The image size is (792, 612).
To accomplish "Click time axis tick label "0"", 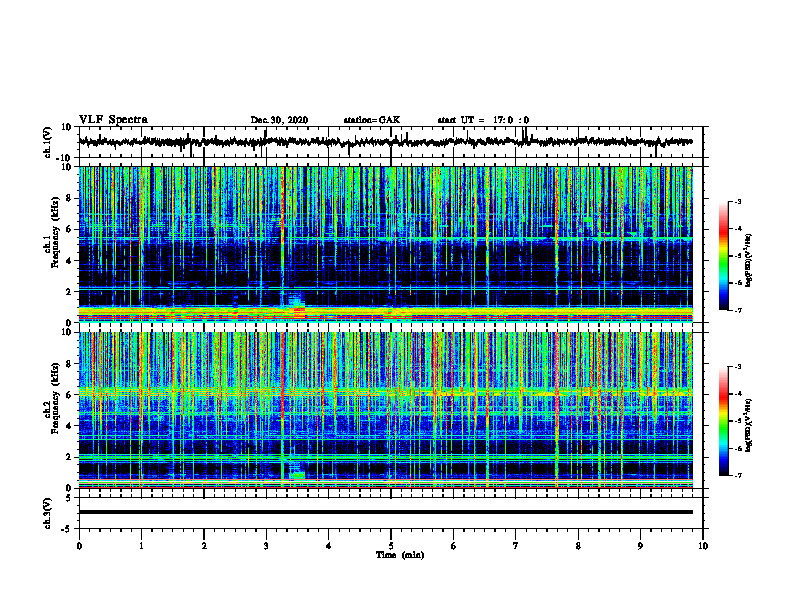I will click(79, 546).
